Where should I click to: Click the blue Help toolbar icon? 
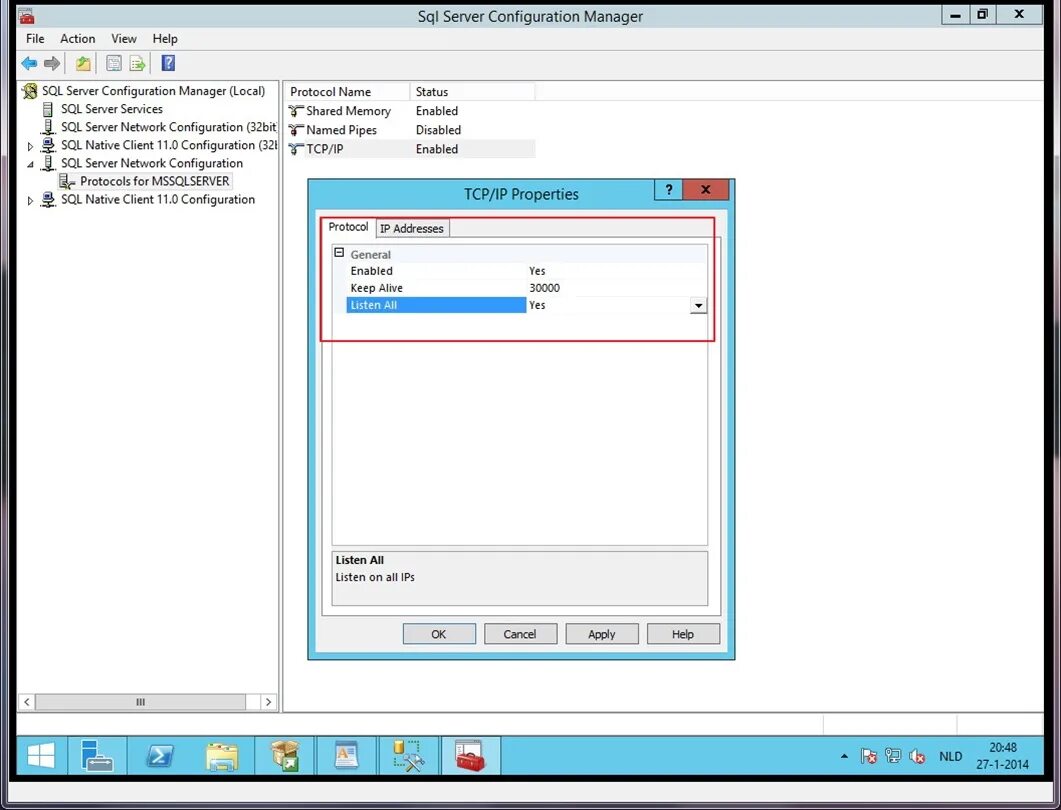tap(168, 63)
